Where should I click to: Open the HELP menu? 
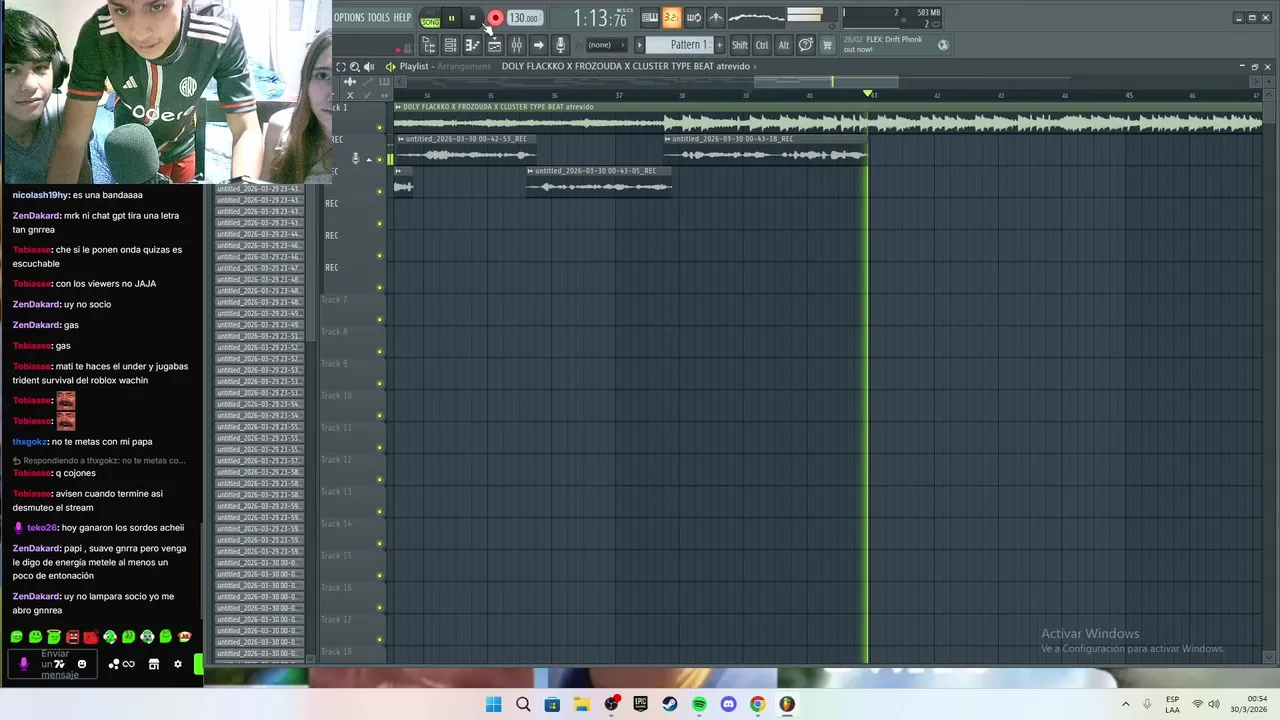click(x=402, y=17)
